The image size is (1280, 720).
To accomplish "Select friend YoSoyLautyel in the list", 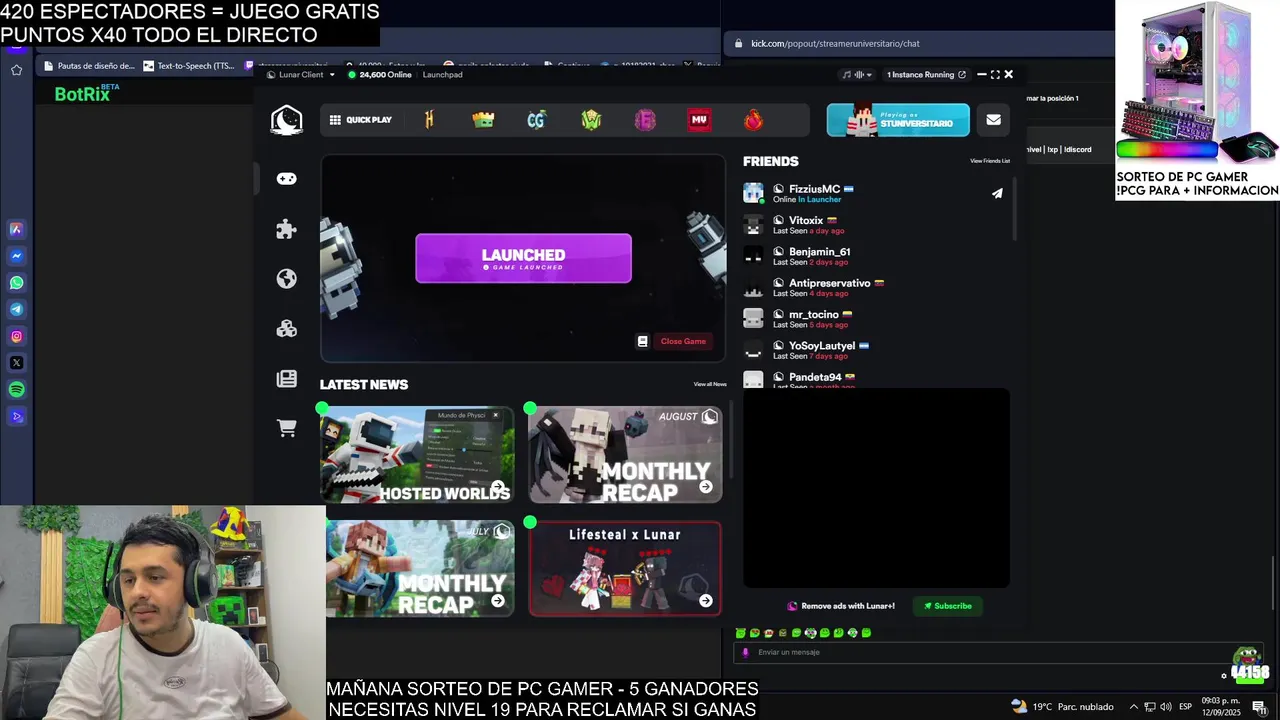I will pos(875,350).
